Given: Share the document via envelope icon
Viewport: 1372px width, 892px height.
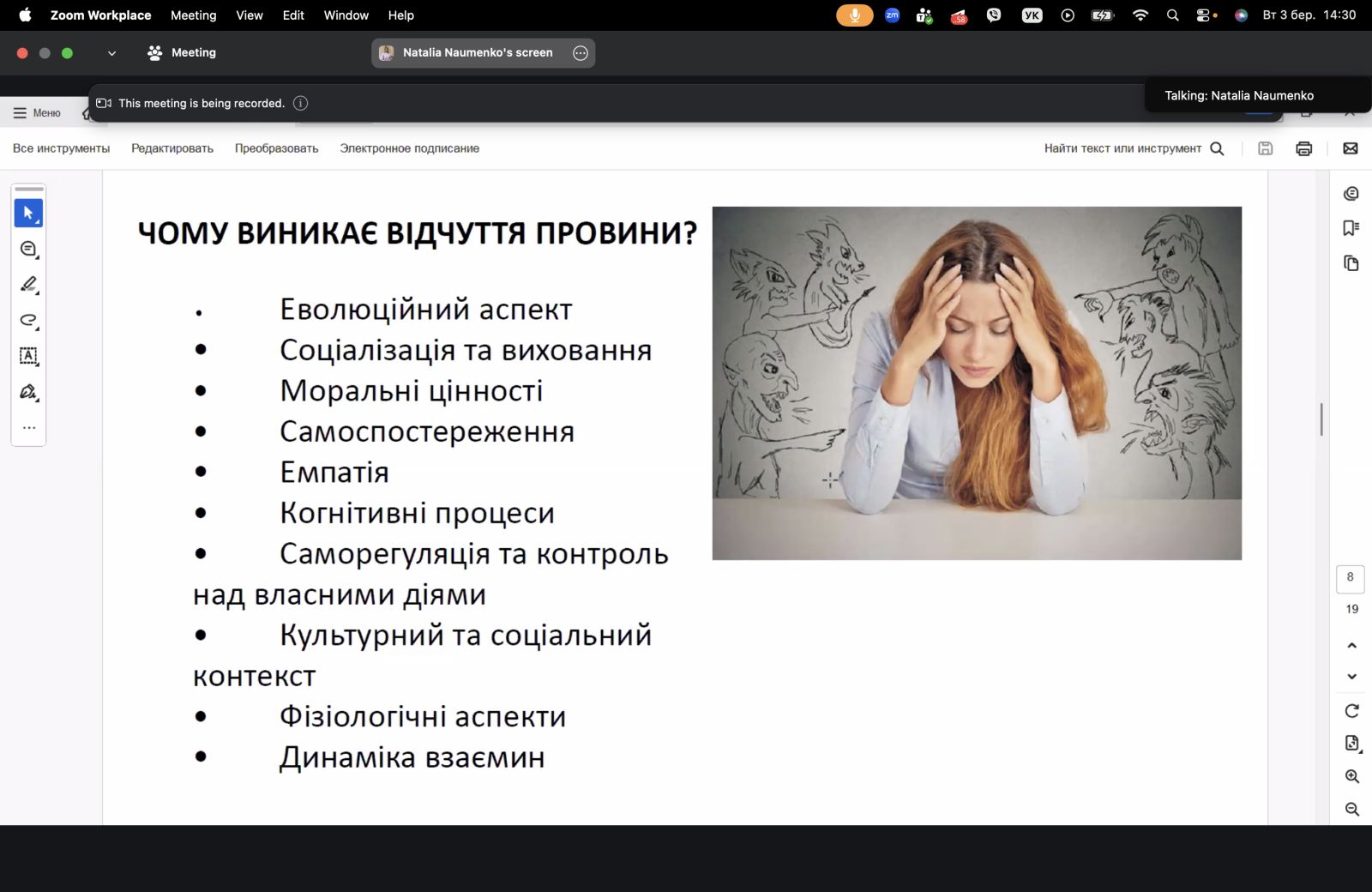Looking at the screenshot, I should [1351, 148].
